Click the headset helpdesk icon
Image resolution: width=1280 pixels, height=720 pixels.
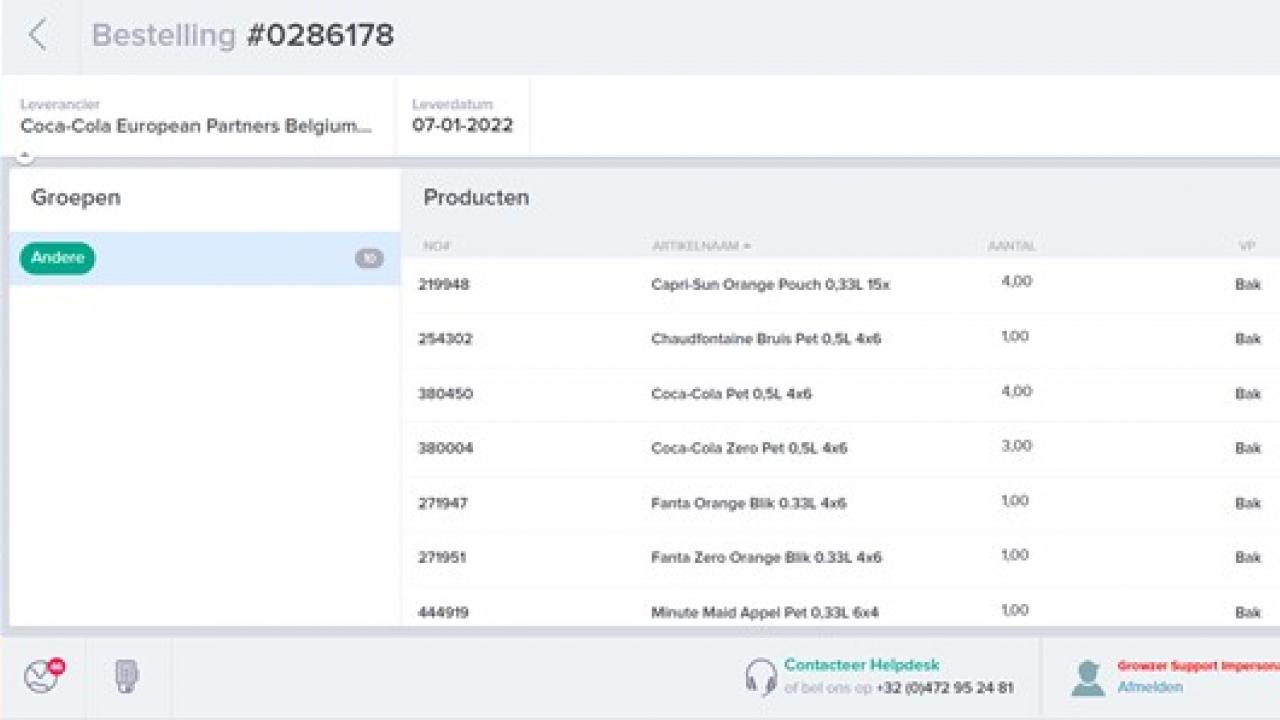tap(761, 677)
